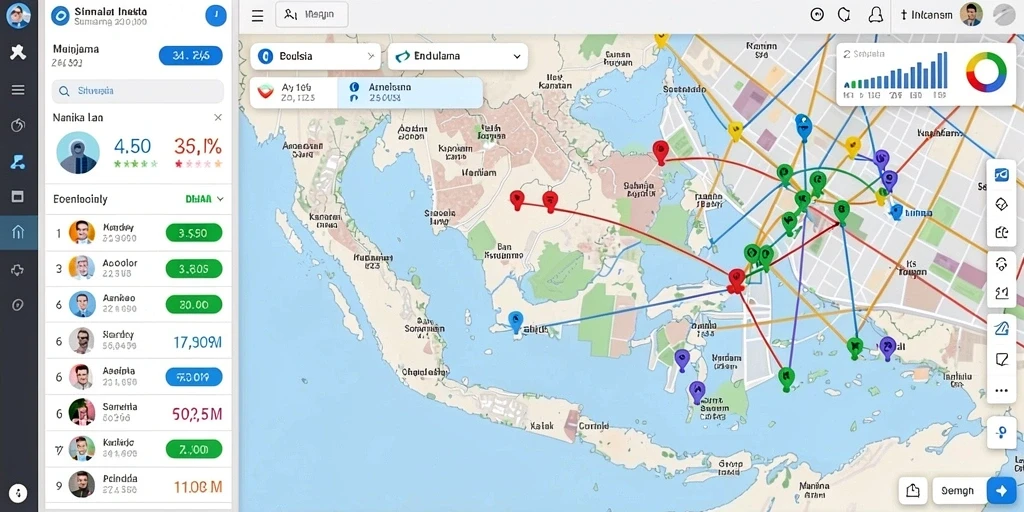The image size is (1024, 512).
Task: Click the plus-cross icon in the dark sidebar
Action: [x=18, y=269]
